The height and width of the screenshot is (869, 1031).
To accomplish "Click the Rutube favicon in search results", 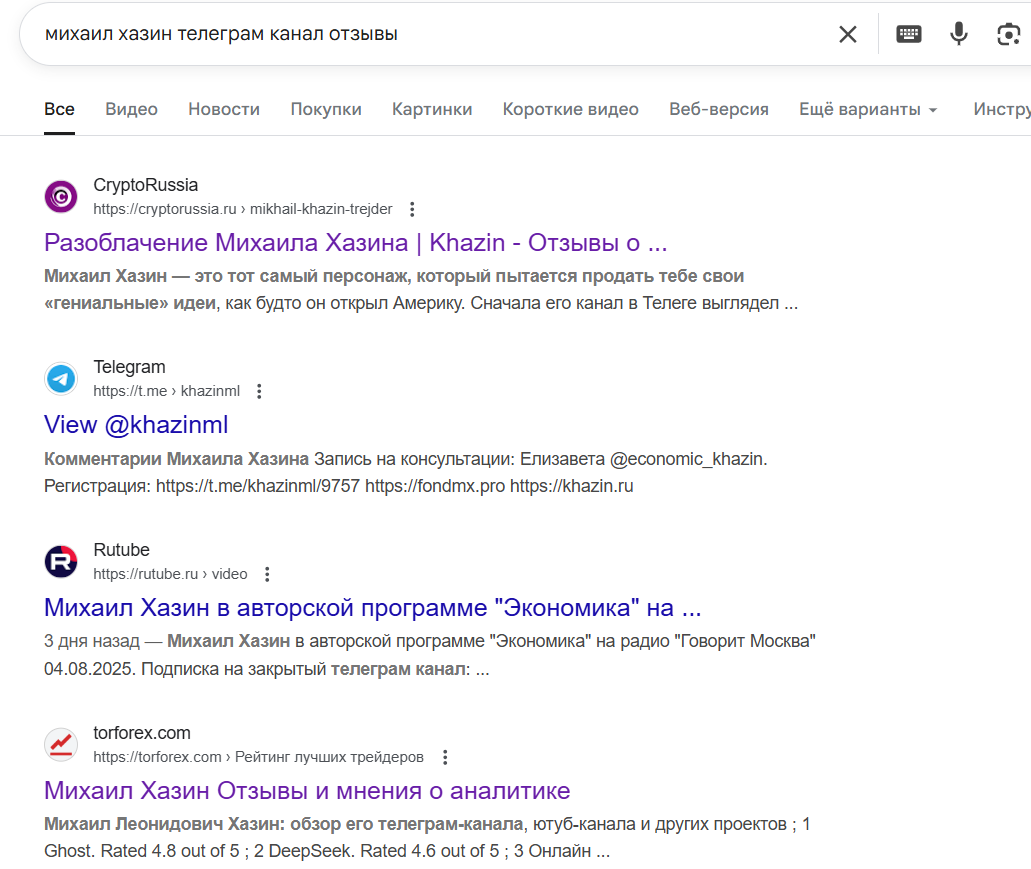I will pyautogui.click(x=60, y=561).
